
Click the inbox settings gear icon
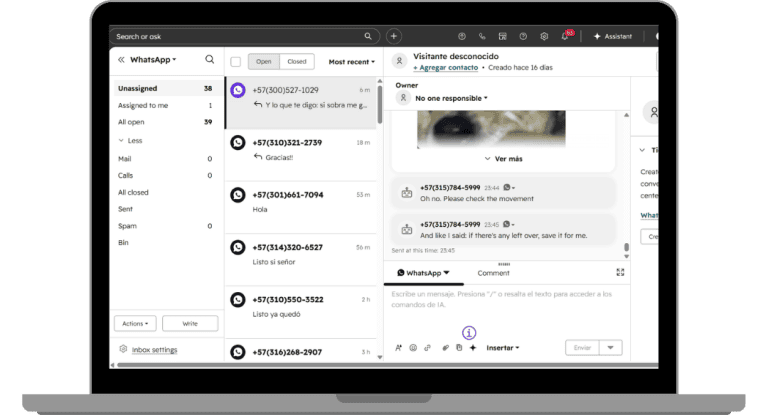coord(123,349)
